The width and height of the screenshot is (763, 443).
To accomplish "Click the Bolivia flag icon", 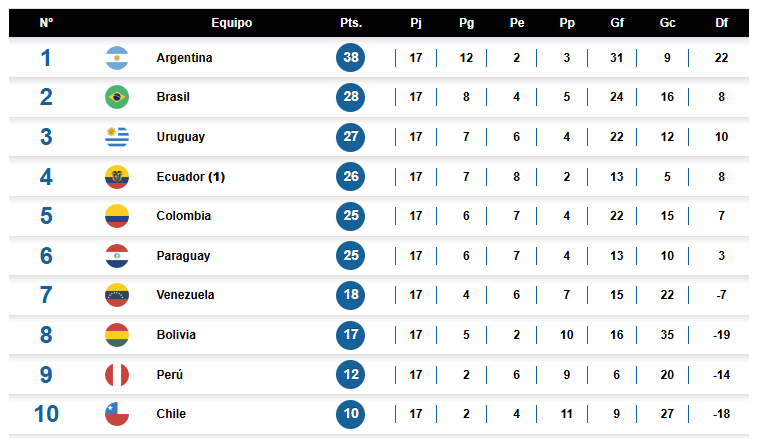I will (117, 335).
